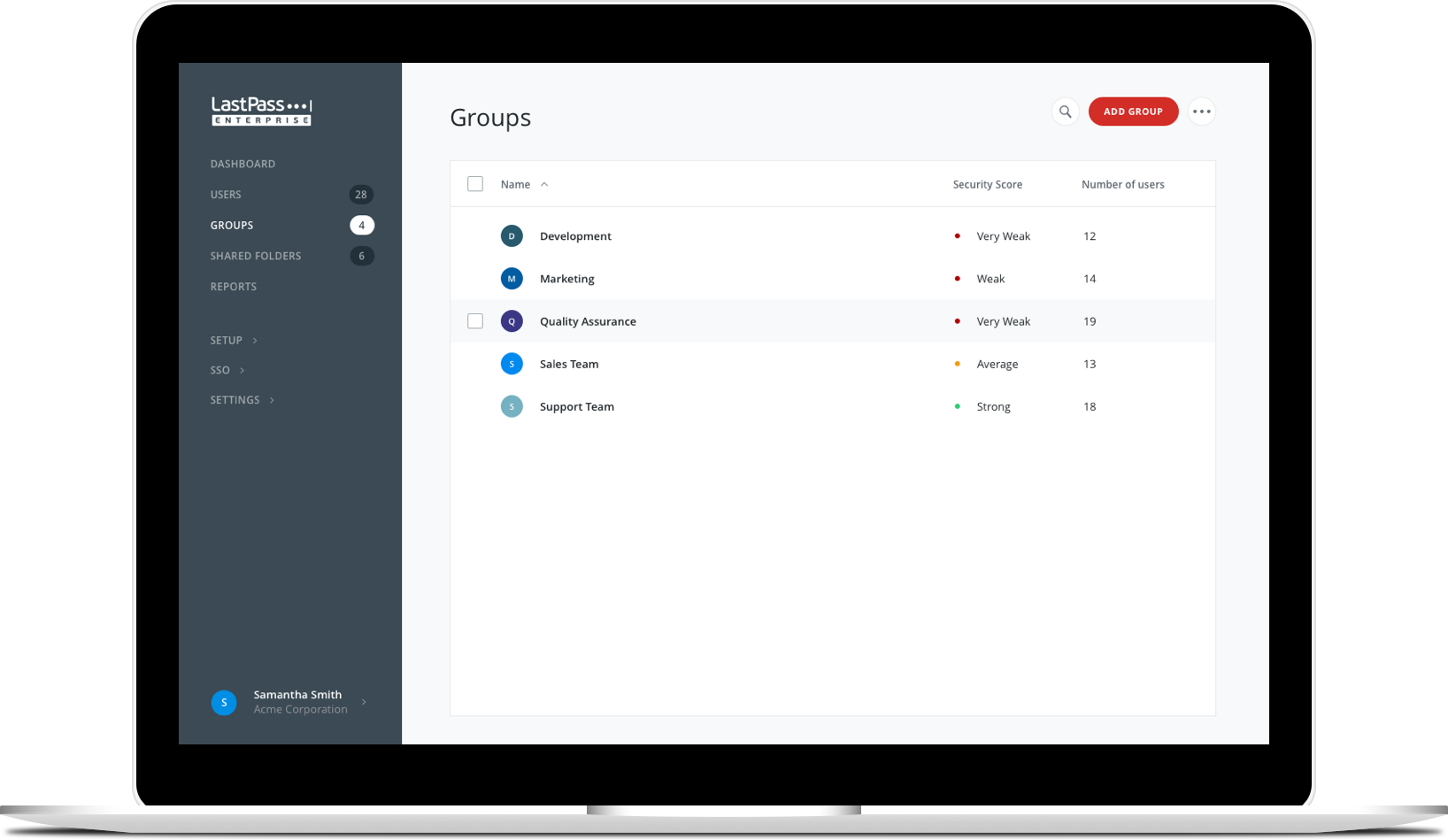The height and width of the screenshot is (840, 1448).
Task: Click the three-dot overflow menu icon
Action: [x=1202, y=111]
